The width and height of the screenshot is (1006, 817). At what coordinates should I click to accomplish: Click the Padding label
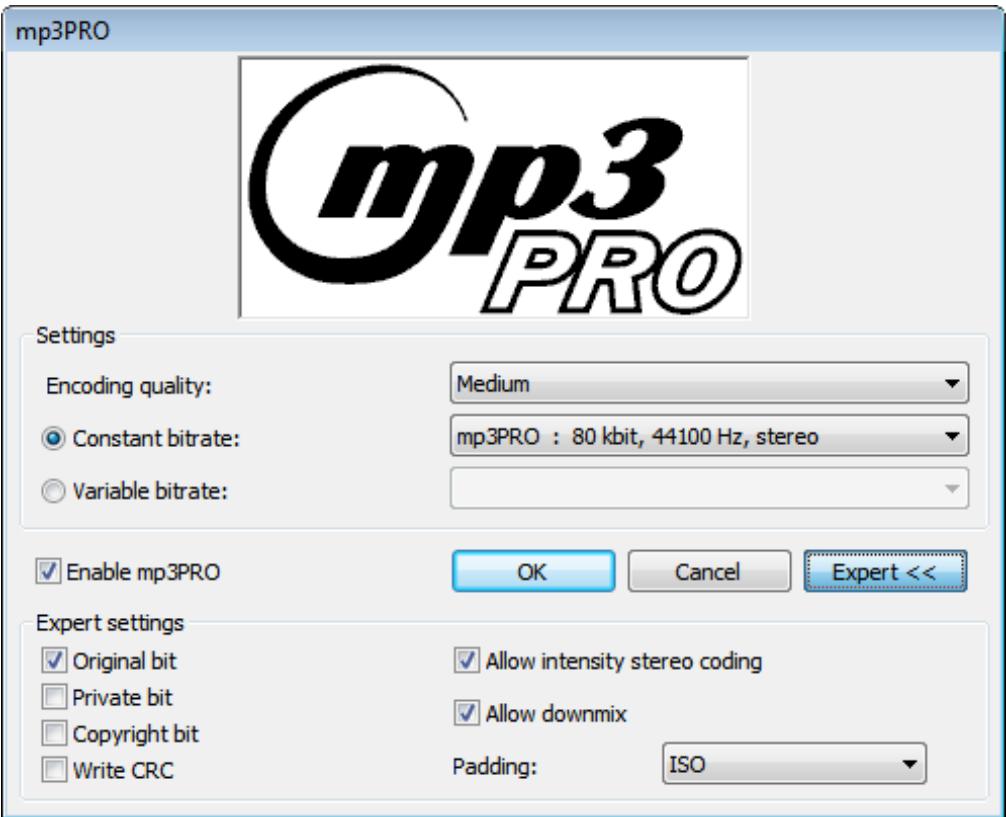click(x=495, y=766)
